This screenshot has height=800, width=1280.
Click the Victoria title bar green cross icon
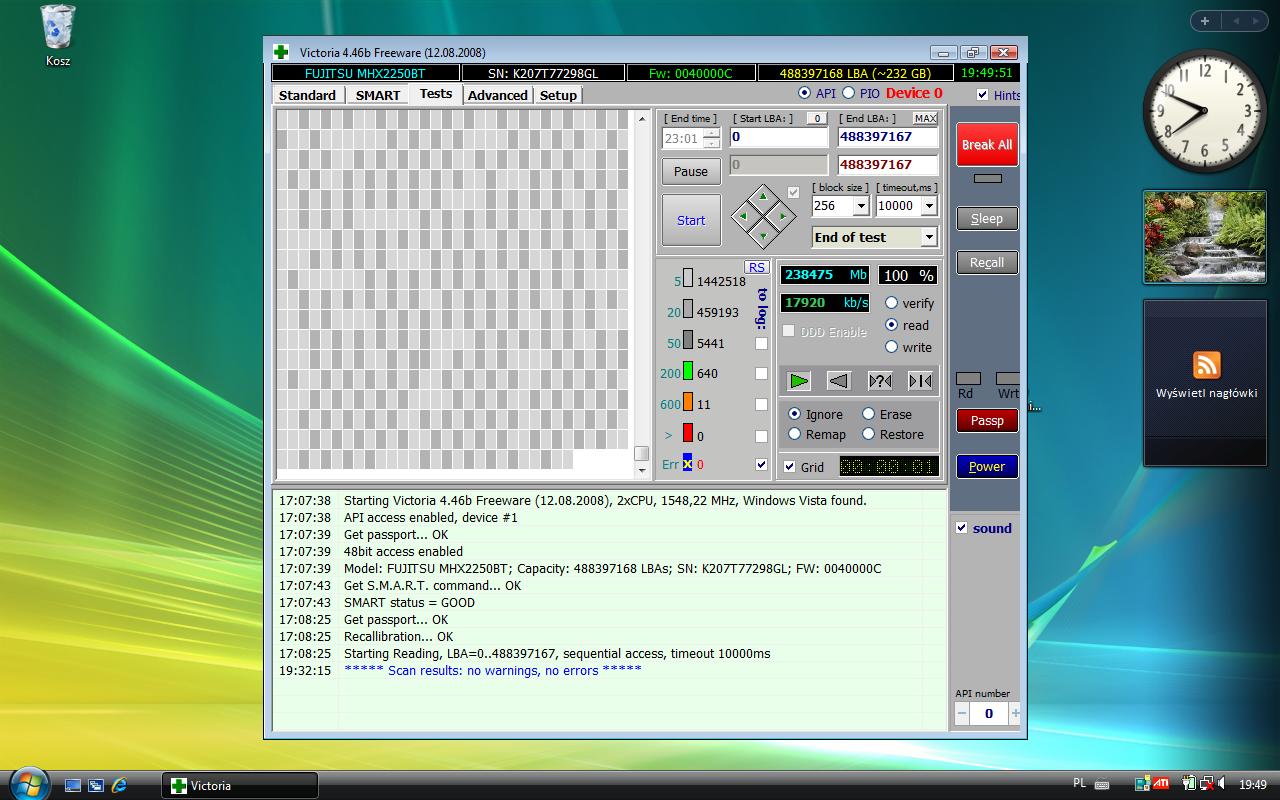[x=281, y=52]
